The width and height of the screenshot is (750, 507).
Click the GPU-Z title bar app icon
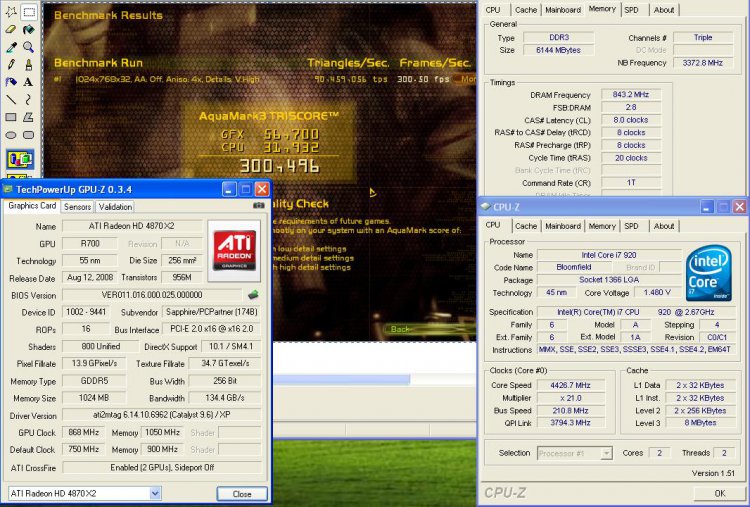8,189
